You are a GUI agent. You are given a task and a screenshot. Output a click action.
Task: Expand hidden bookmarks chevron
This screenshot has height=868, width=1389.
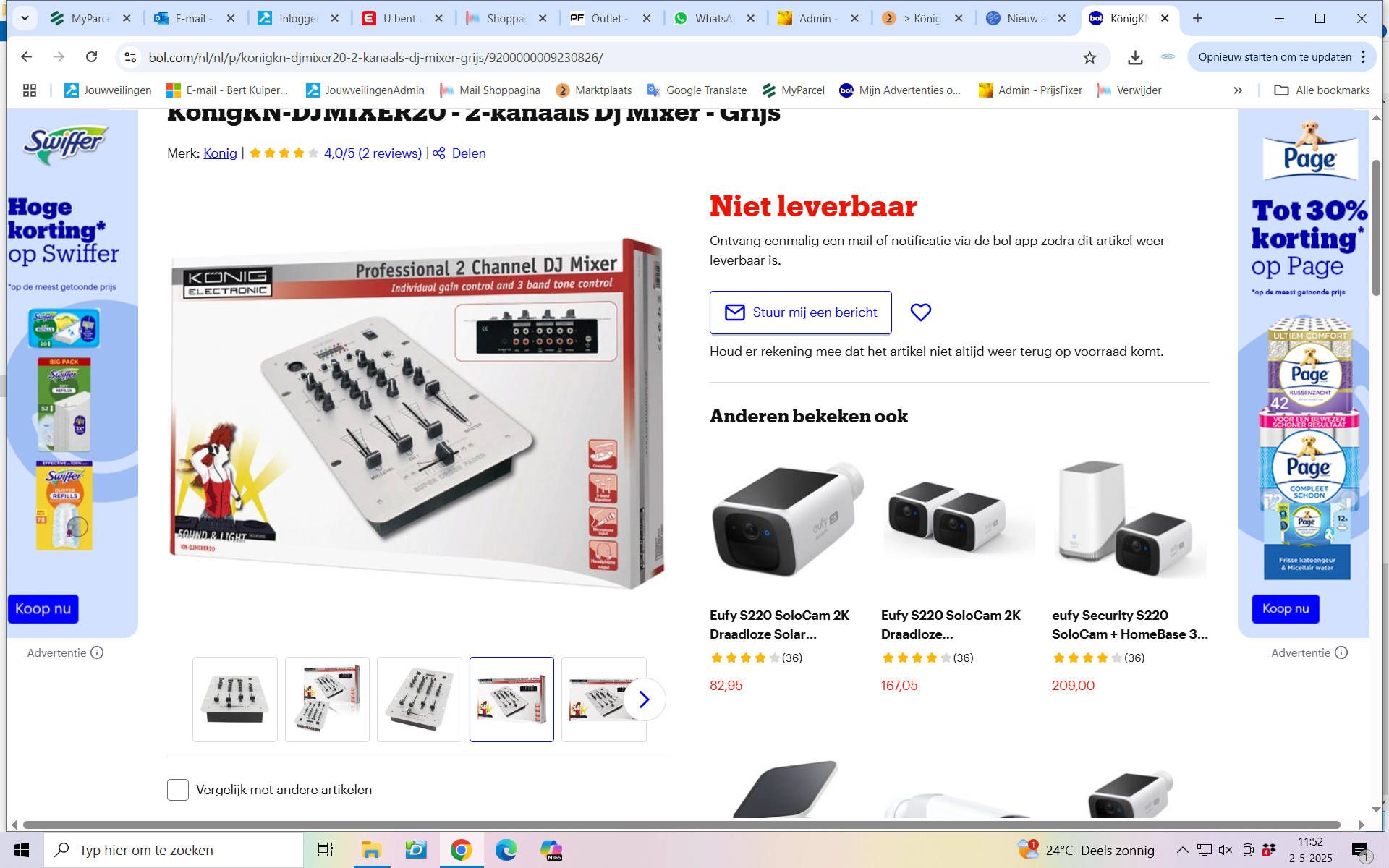1238,90
